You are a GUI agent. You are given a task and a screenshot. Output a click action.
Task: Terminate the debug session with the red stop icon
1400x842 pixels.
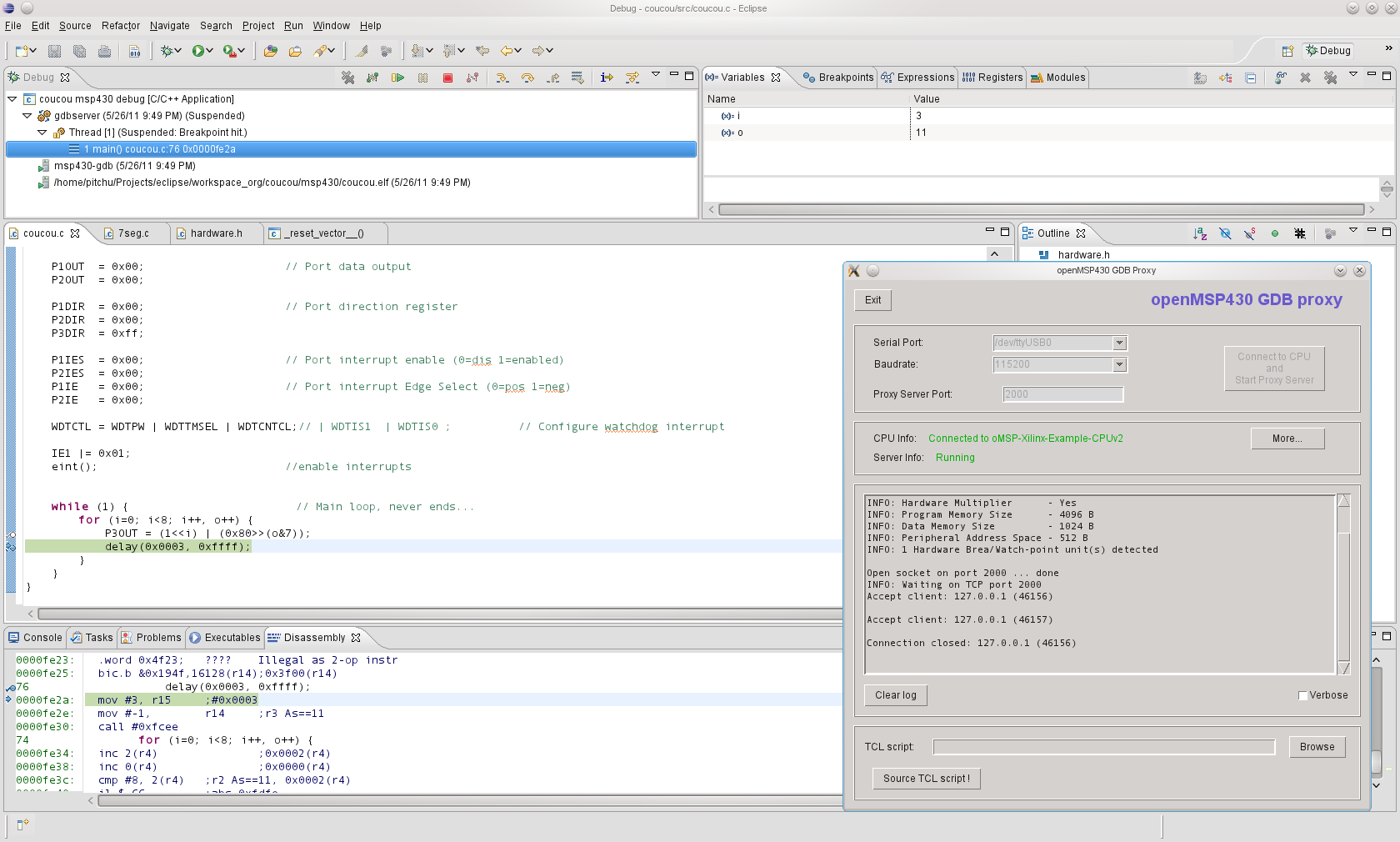click(x=447, y=78)
